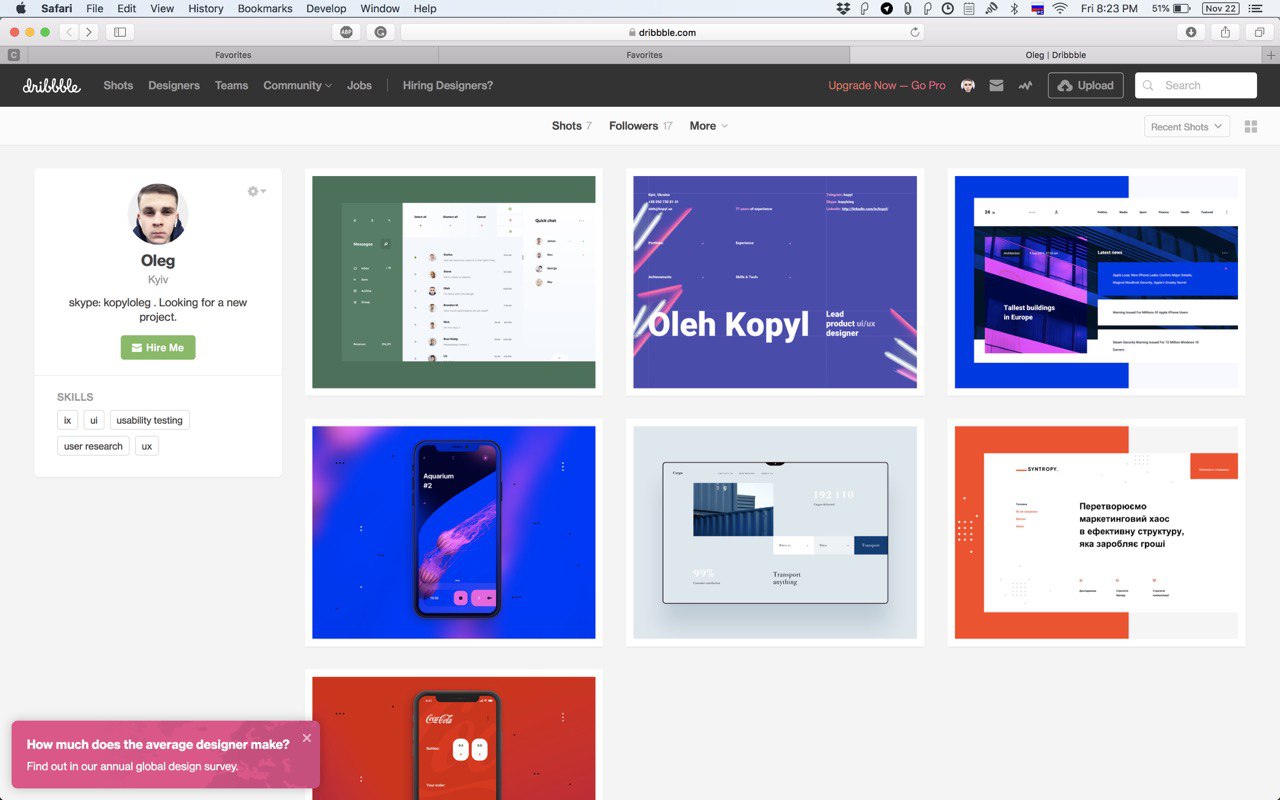Open the activity pulse icon
This screenshot has height=800, width=1280.
click(x=1025, y=86)
